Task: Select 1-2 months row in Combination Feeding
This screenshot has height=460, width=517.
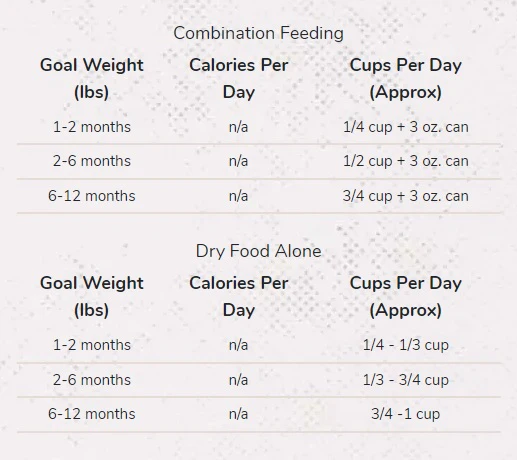Action: (x=259, y=127)
